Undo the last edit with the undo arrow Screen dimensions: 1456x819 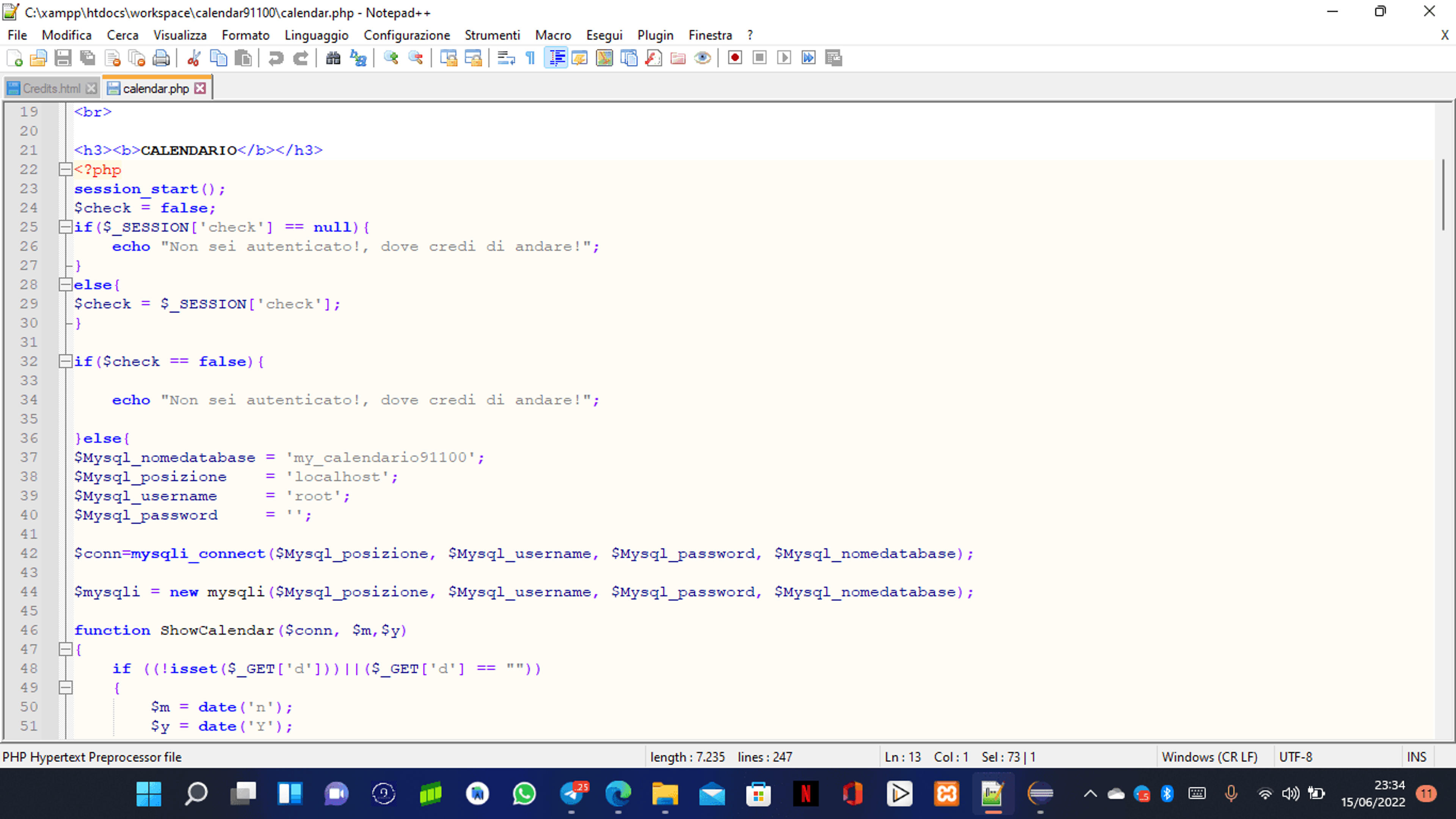pyautogui.click(x=276, y=58)
